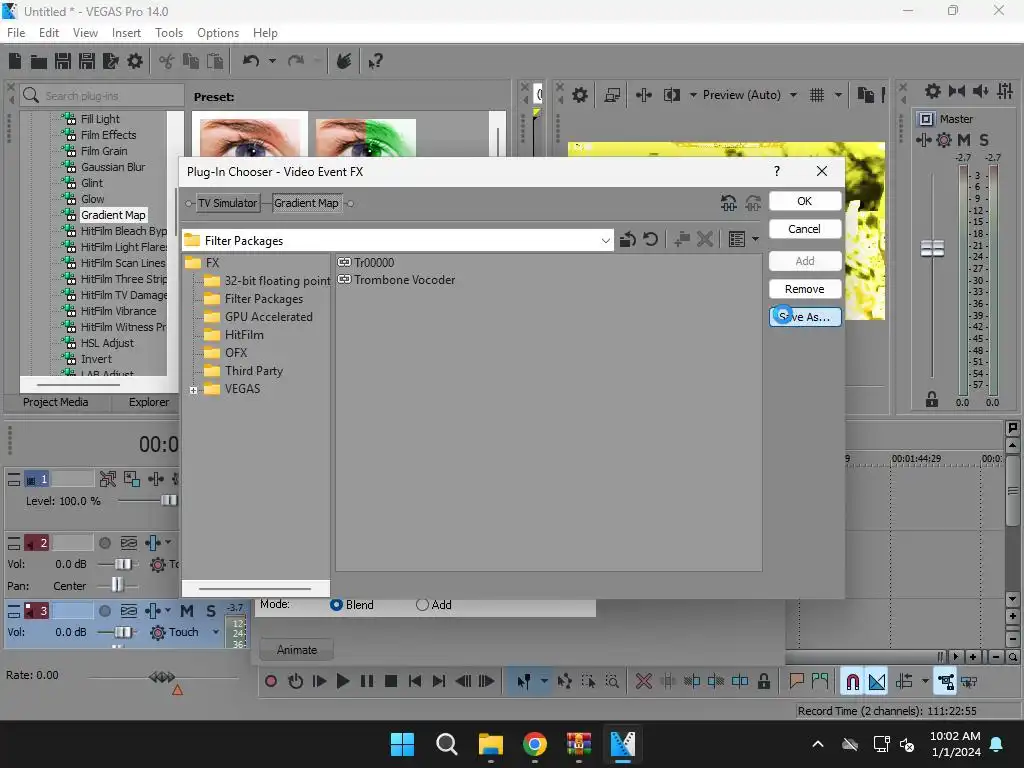Click the Pause button in transport
1024x768 pixels.
coord(367,682)
